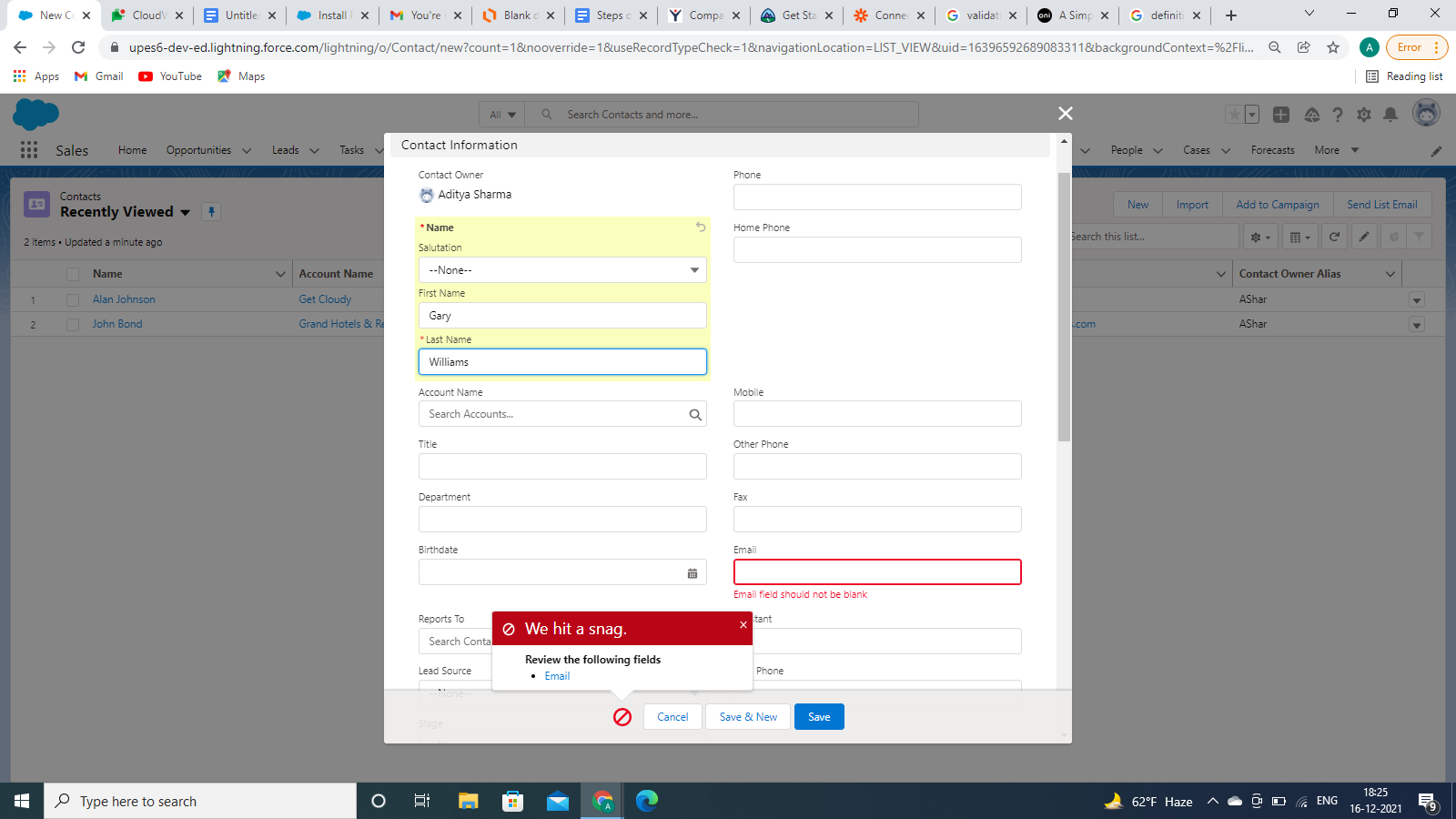
Task: Open the Mail app on taskbar
Action: tap(558, 801)
